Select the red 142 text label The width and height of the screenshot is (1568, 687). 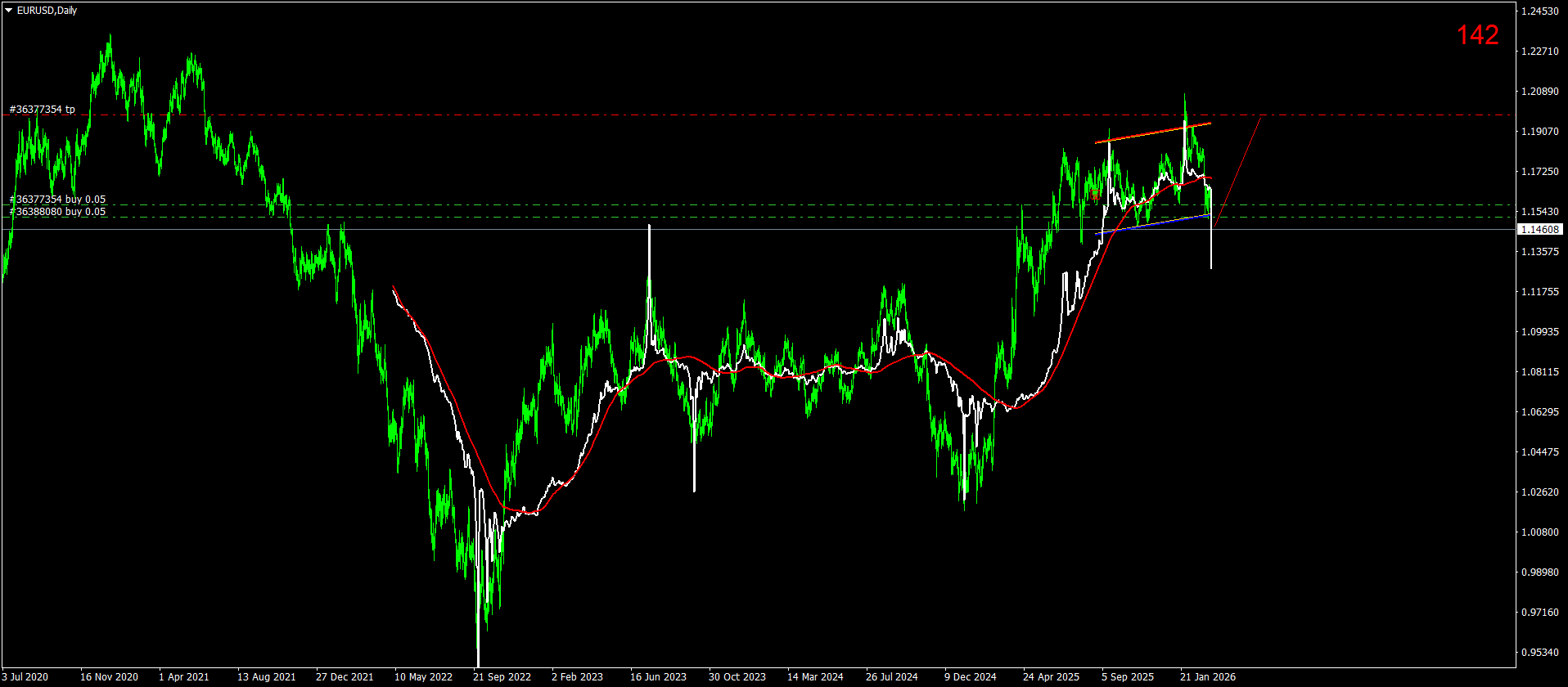(1477, 35)
